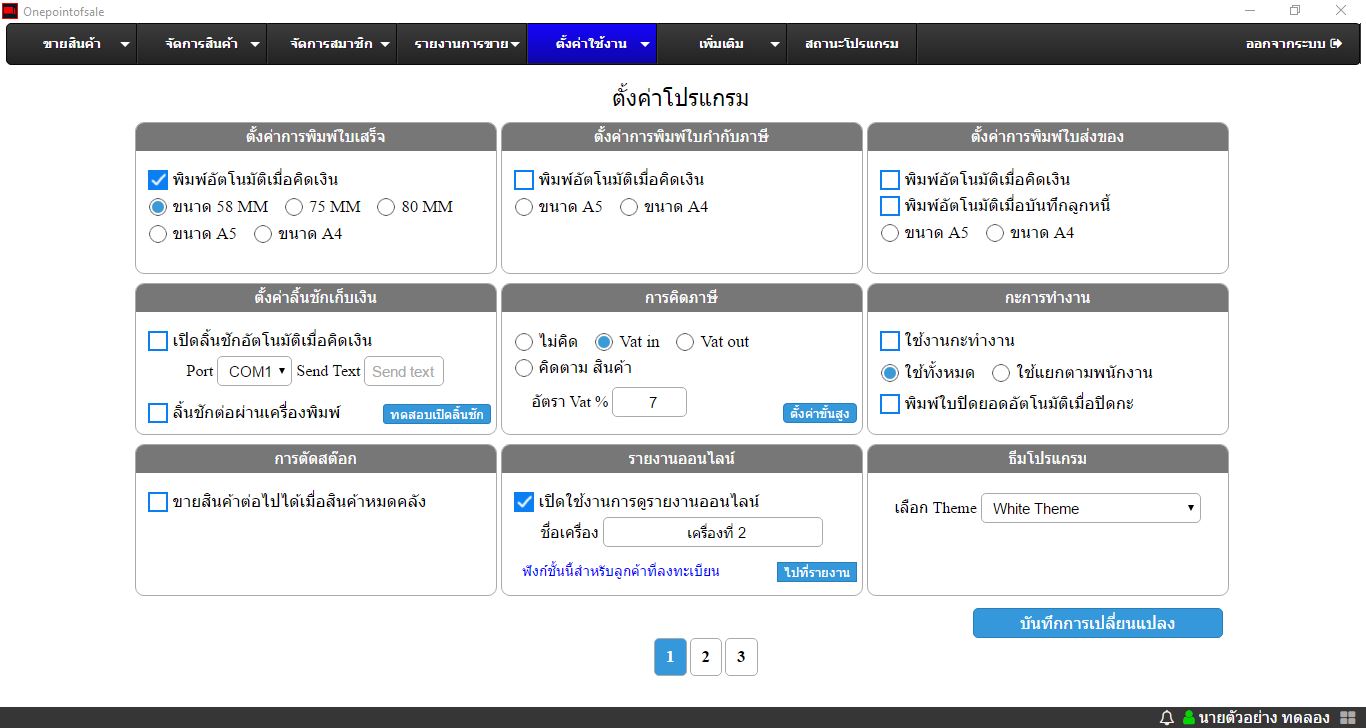The image size is (1366, 728).
Task: Click the ตั้งค่าขั้นสูง button
Action: (x=820, y=413)
